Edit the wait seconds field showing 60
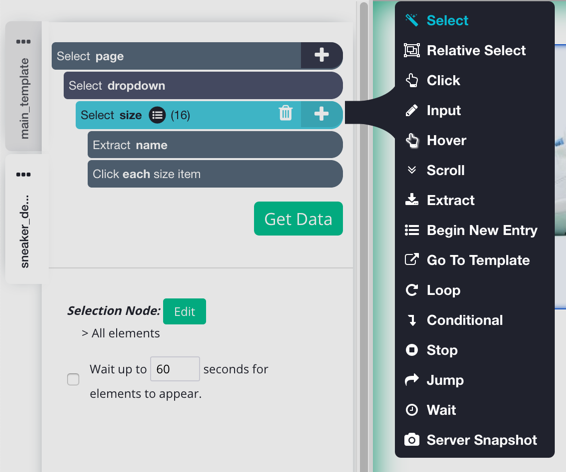 tap(175, 369)
